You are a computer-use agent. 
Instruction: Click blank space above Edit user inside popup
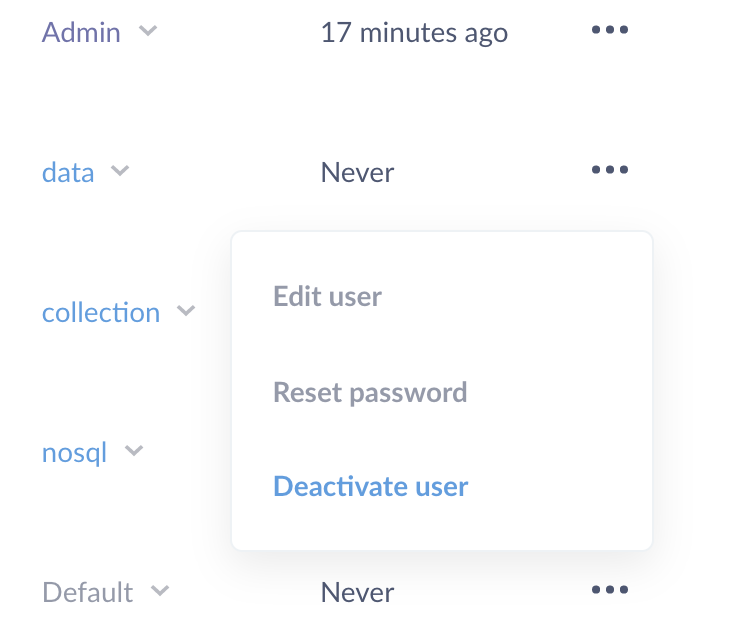click(x=440, y=253)
